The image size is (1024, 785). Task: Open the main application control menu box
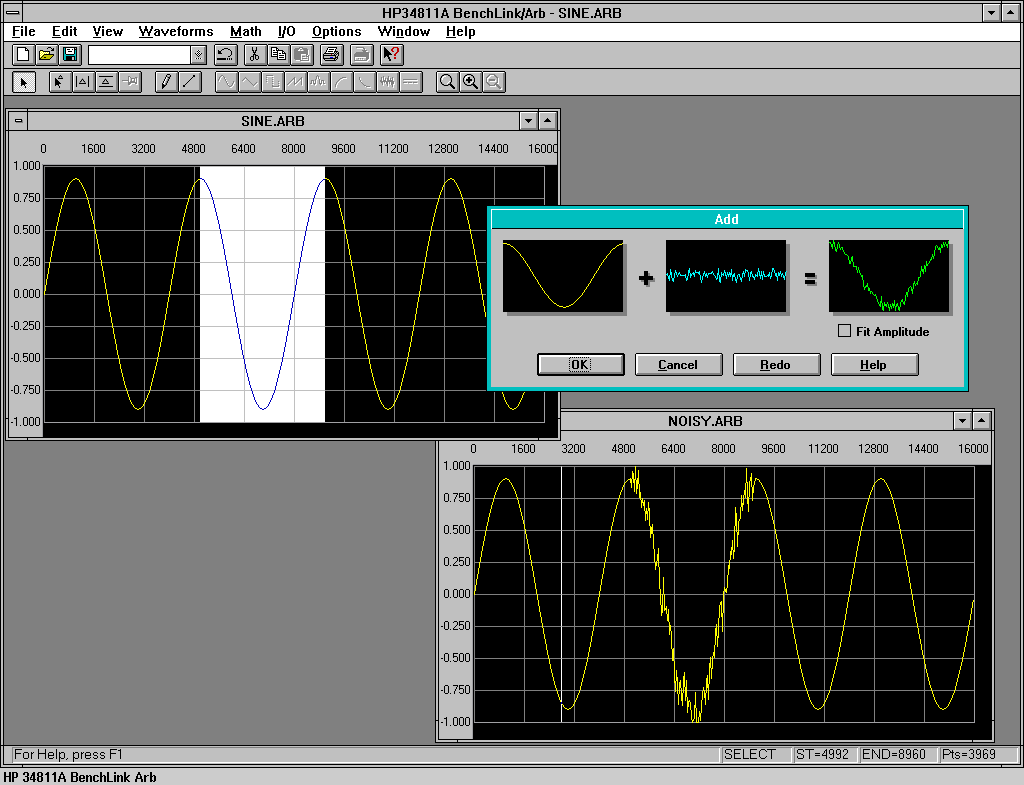click(x=12, y=12)
